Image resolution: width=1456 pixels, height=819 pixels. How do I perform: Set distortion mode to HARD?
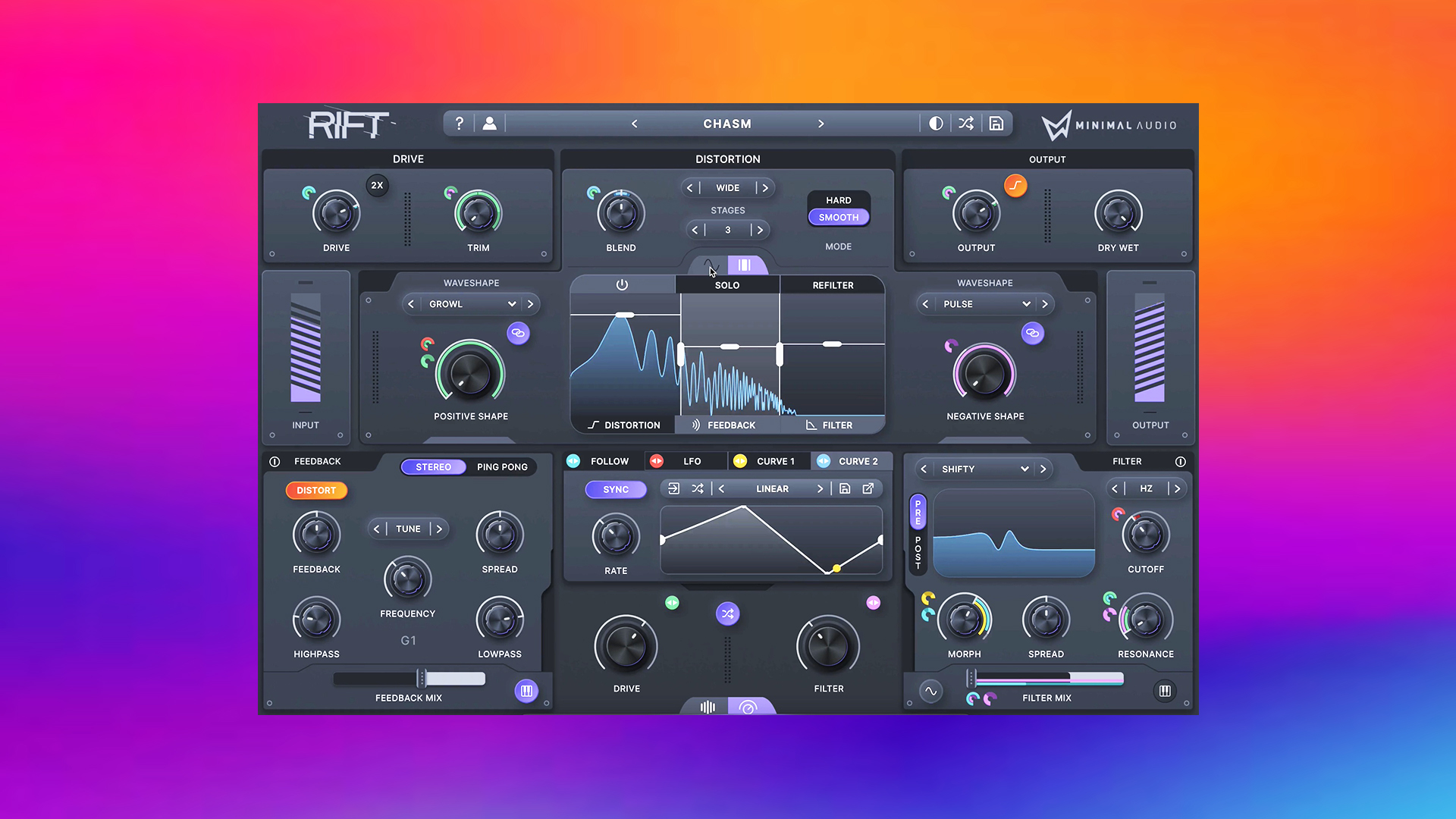pyautogui.click(x=838, y=199)
